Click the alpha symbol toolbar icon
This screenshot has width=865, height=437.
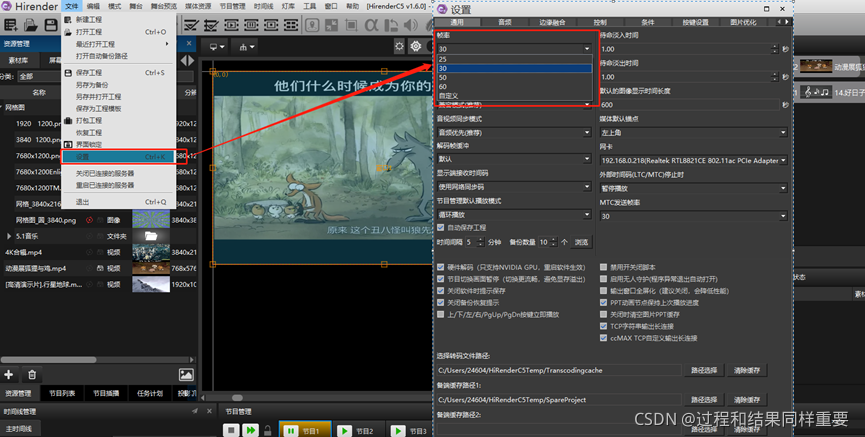[371, 25]
